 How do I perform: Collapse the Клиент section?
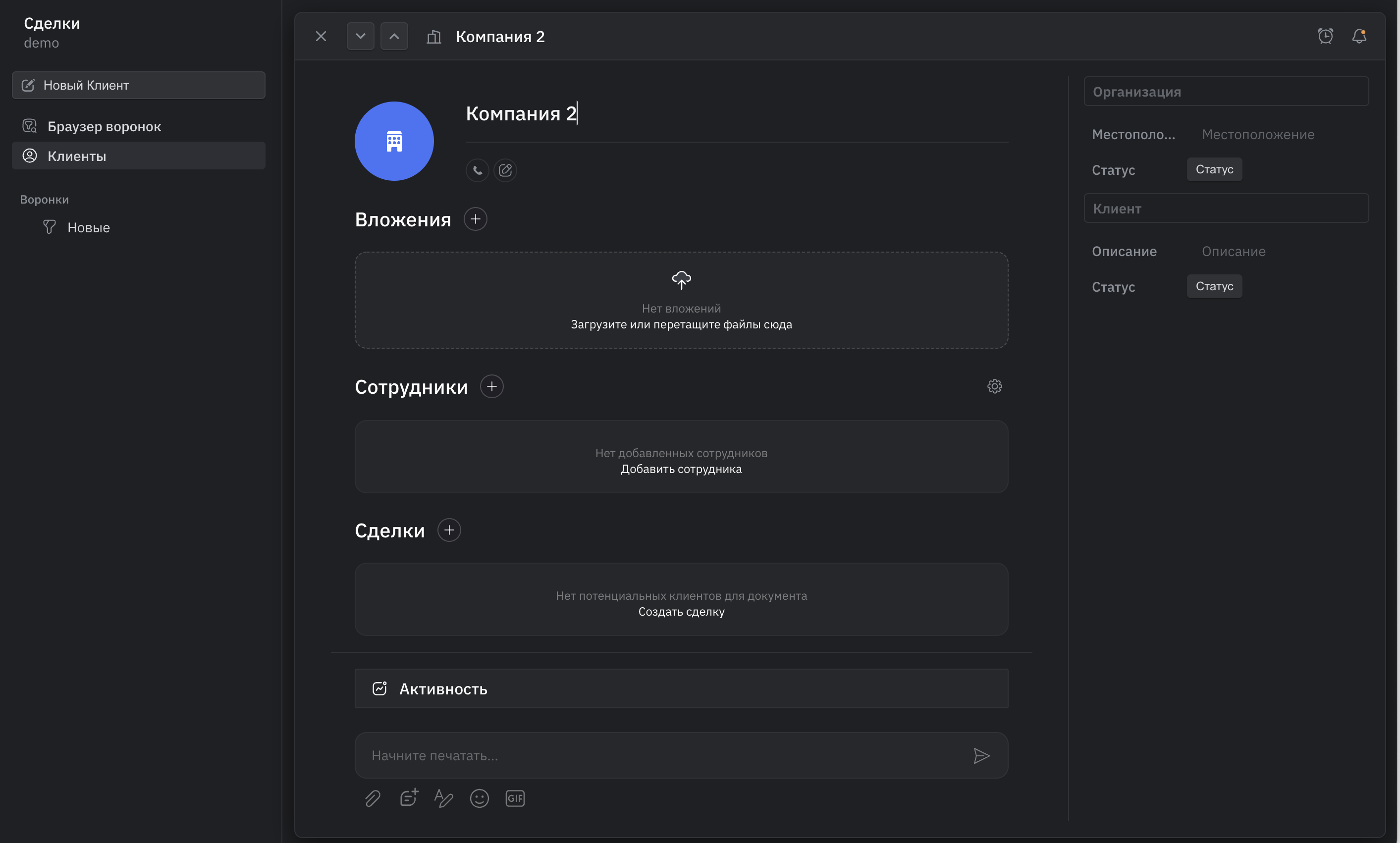1226,209
